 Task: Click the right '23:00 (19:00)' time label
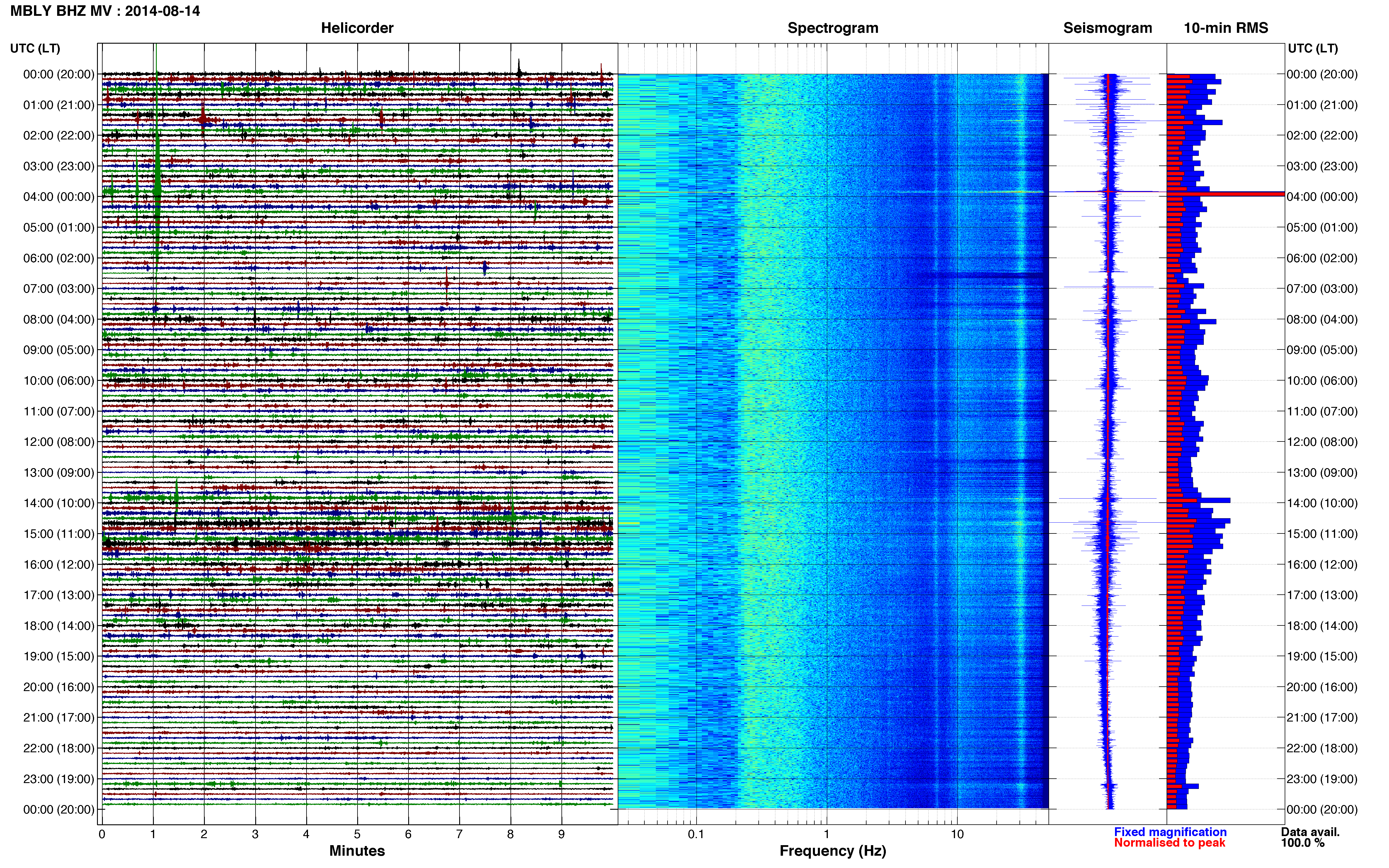1322,779
